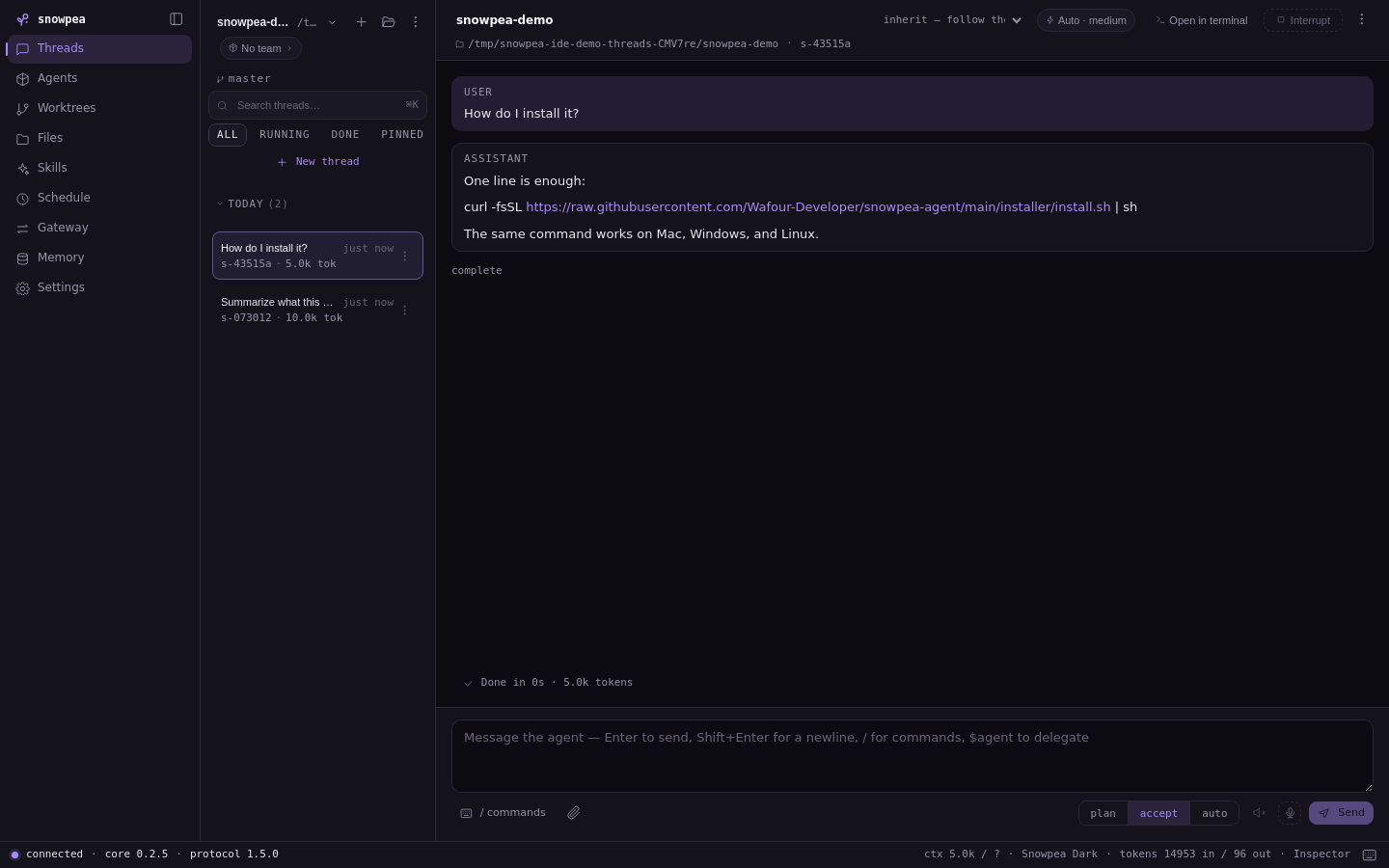The height and width of the screenshot is (868, 1389).
Task: Open the 'How do I install it?' thread
Action: (317, 256)
